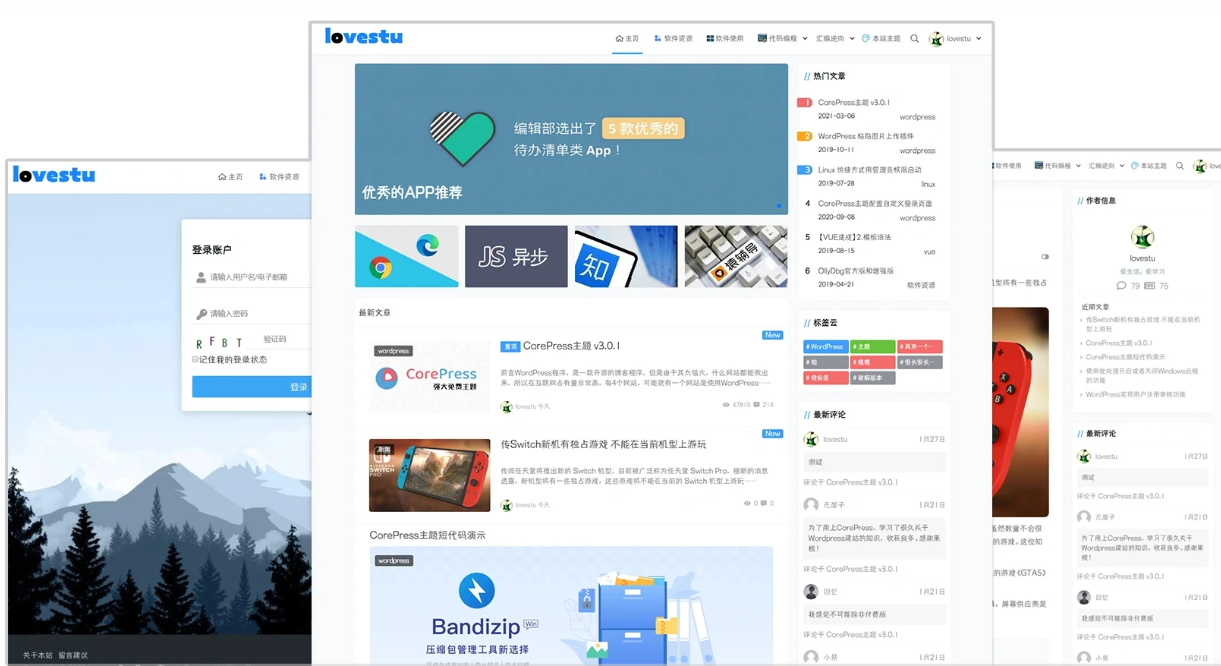Click the username or email input field
Screen dimensions: 1221x666
pos(252,277)
